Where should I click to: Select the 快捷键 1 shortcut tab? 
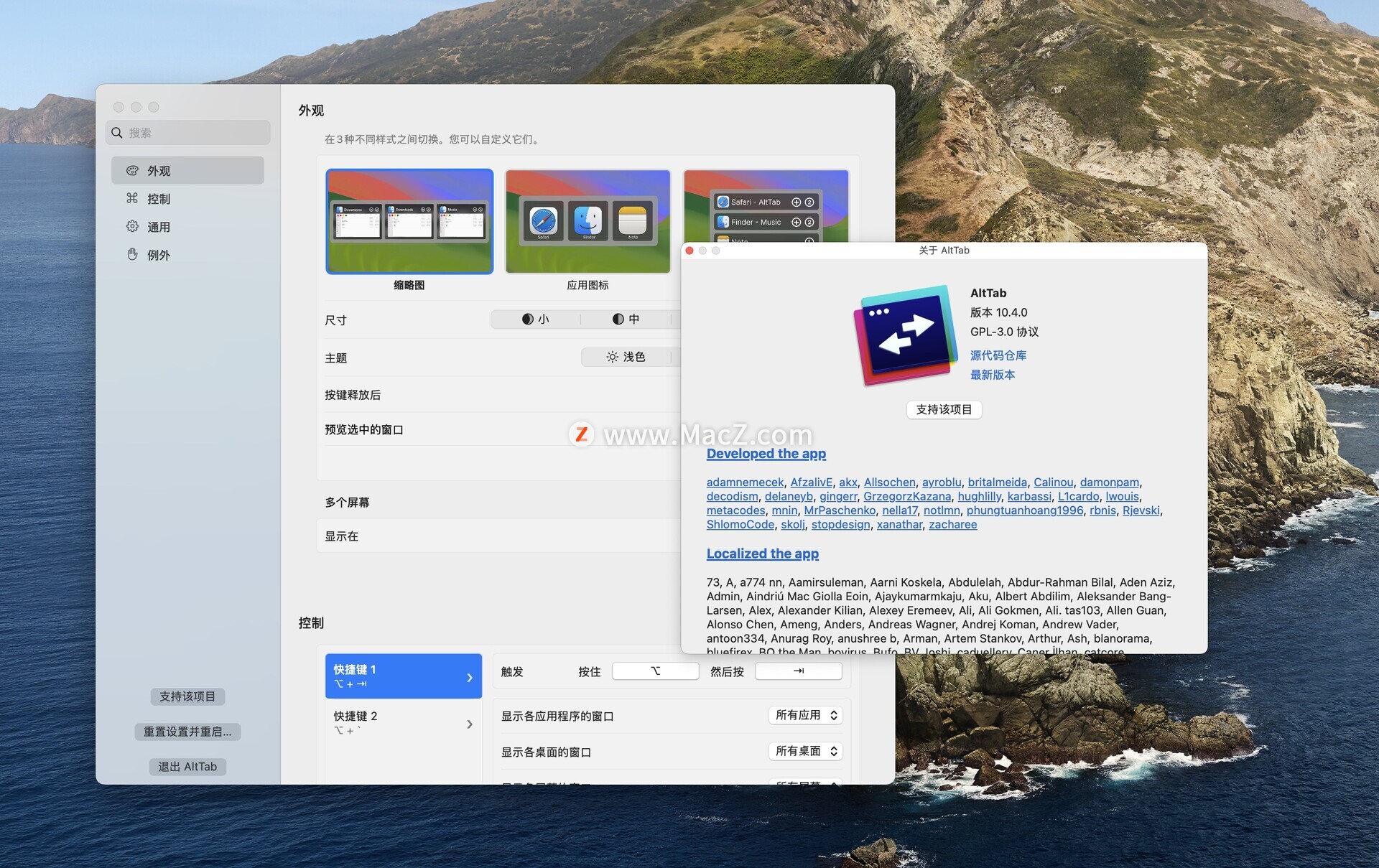coord(402,676)
